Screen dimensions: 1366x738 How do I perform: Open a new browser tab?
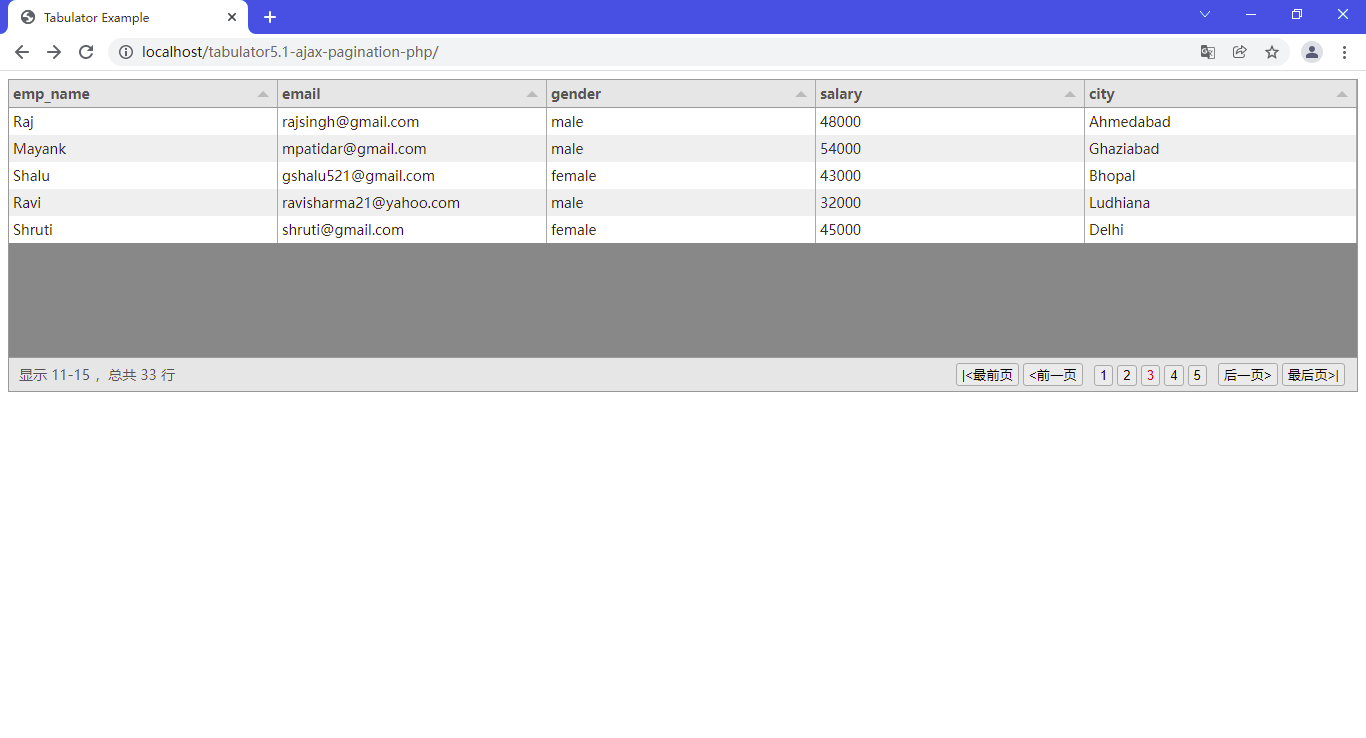click(x=270, y=17)
